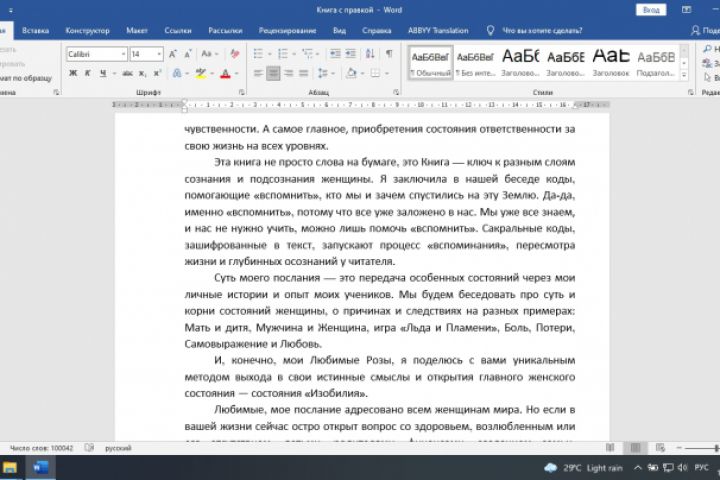Viewport: 720px width, 480px height.
Task: Click the Word icon in taskbar
Action: click(40, 468)
